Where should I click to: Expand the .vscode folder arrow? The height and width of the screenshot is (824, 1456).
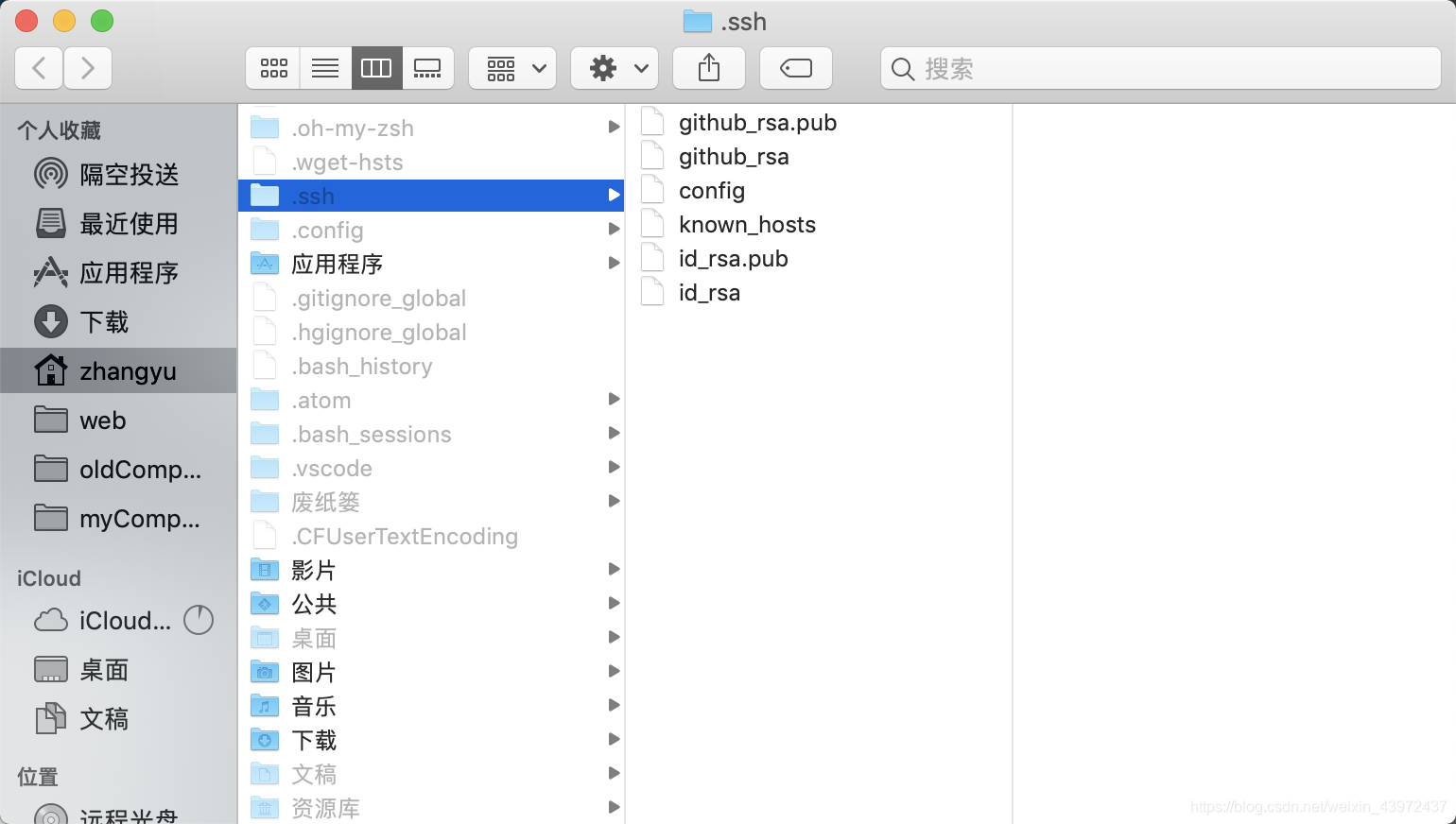614,468
